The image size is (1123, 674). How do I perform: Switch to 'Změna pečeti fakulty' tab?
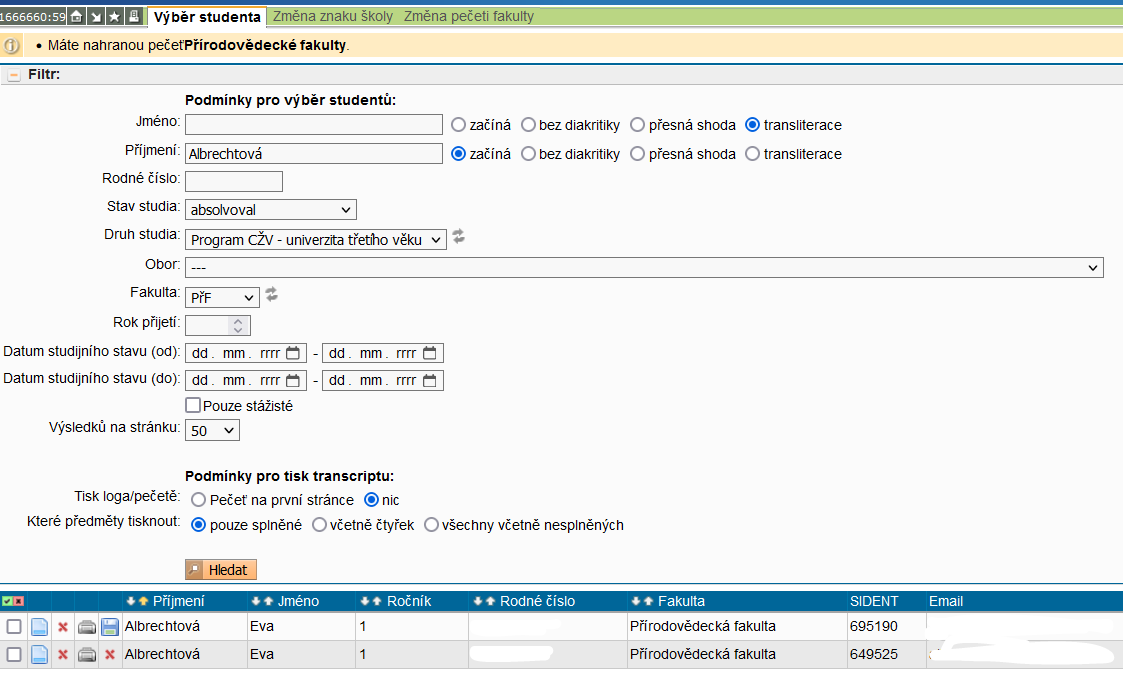tap(469, 16)
